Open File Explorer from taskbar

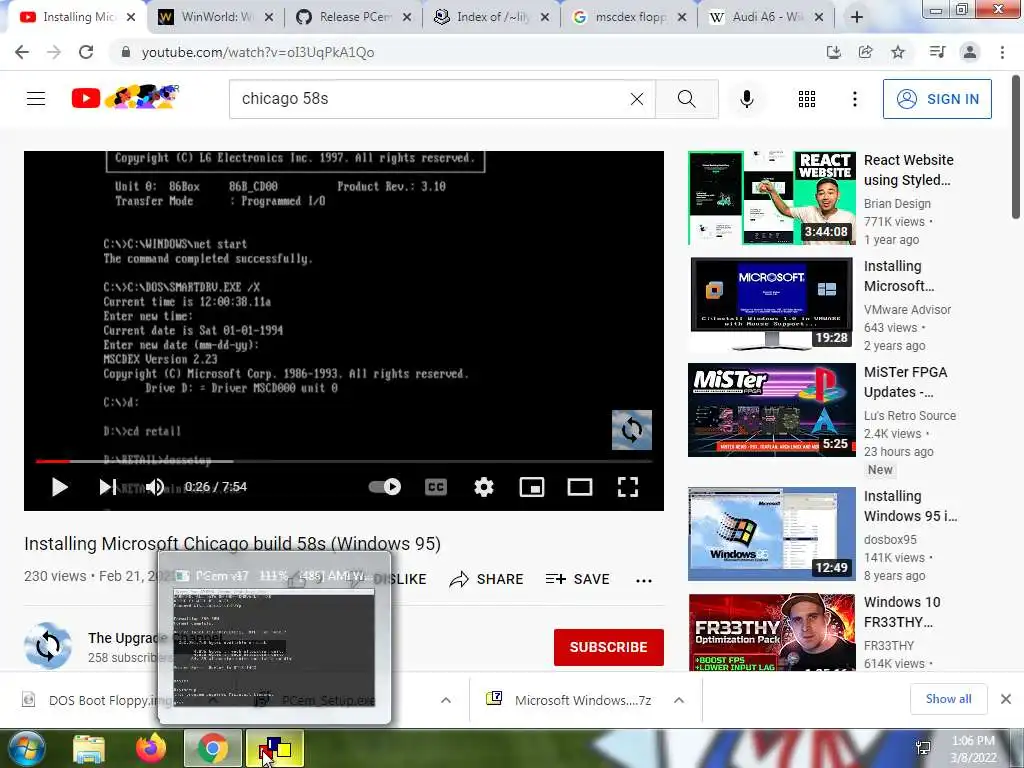[x=89, y=748]
